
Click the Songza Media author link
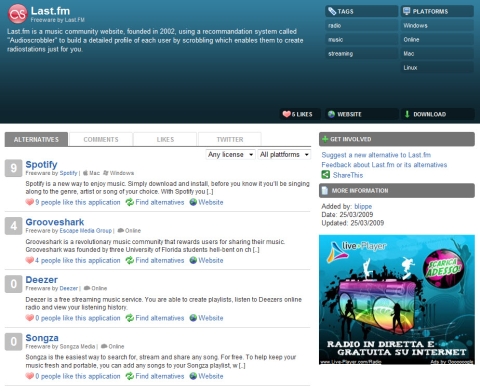click(77, 346)
